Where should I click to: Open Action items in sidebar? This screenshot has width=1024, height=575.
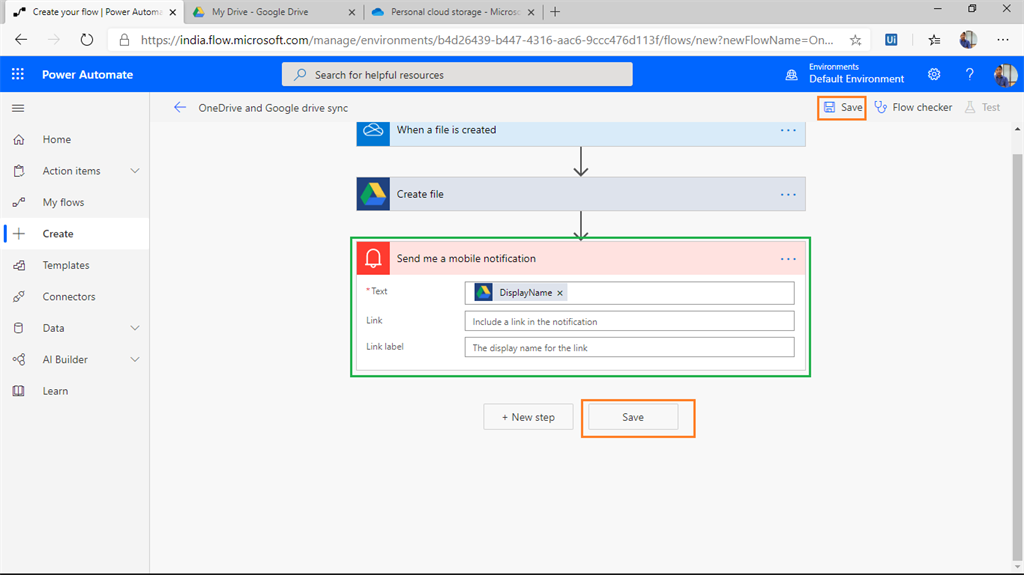pos(71,171)
